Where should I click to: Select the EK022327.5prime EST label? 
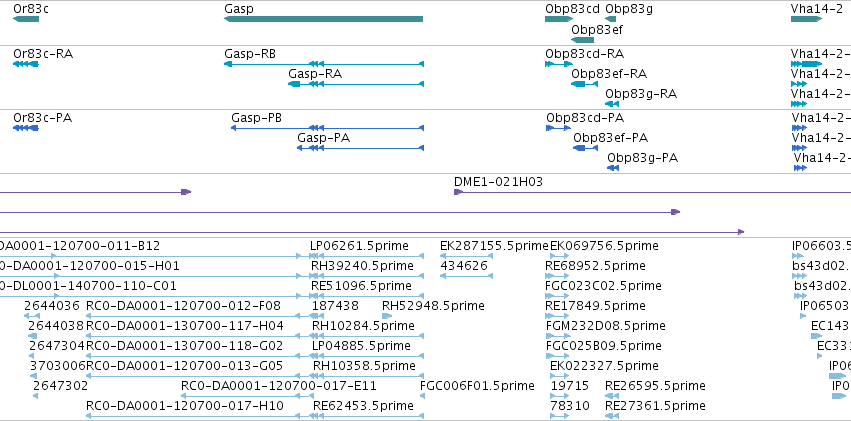coord(604,366)
